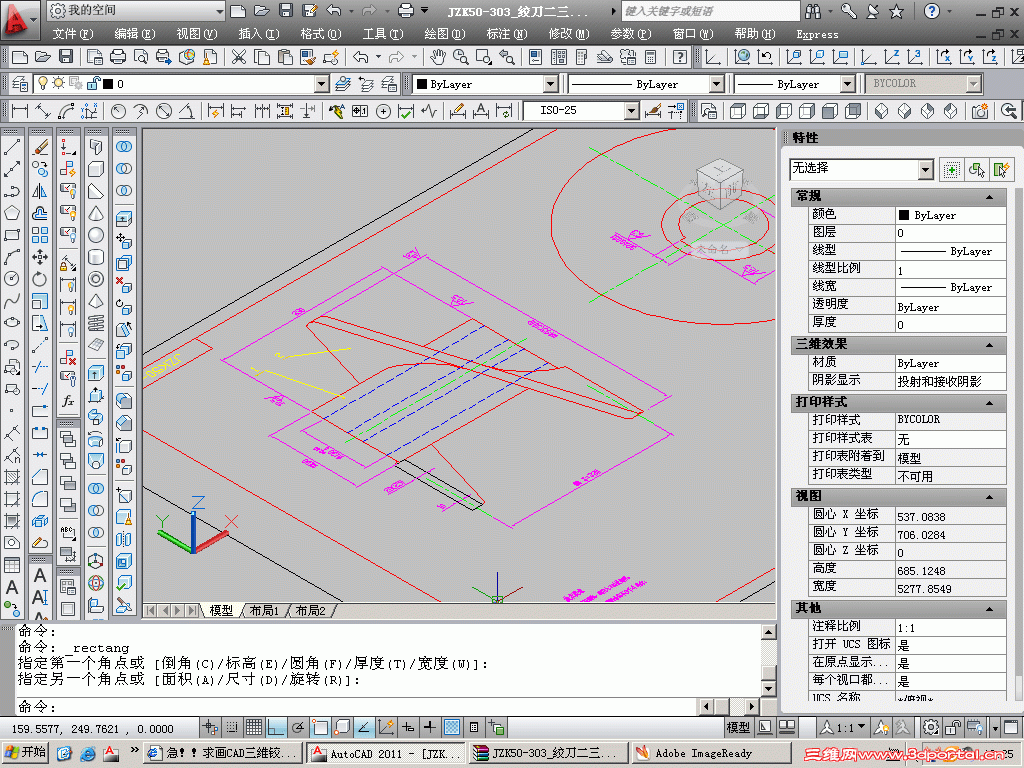
Task: Select the Line draw tool
Action: tap(12, 148)
